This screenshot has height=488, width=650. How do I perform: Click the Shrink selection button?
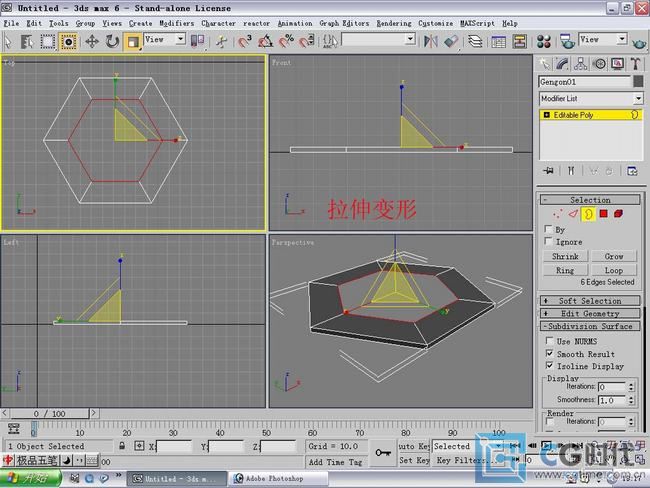click(x=565, y=256)
